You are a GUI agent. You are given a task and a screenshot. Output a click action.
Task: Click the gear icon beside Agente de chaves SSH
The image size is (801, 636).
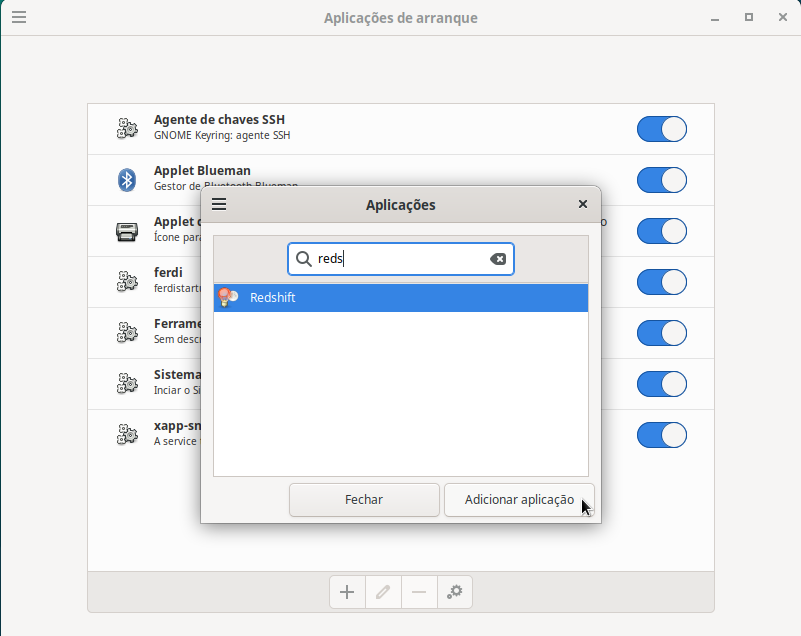point(127,128)
